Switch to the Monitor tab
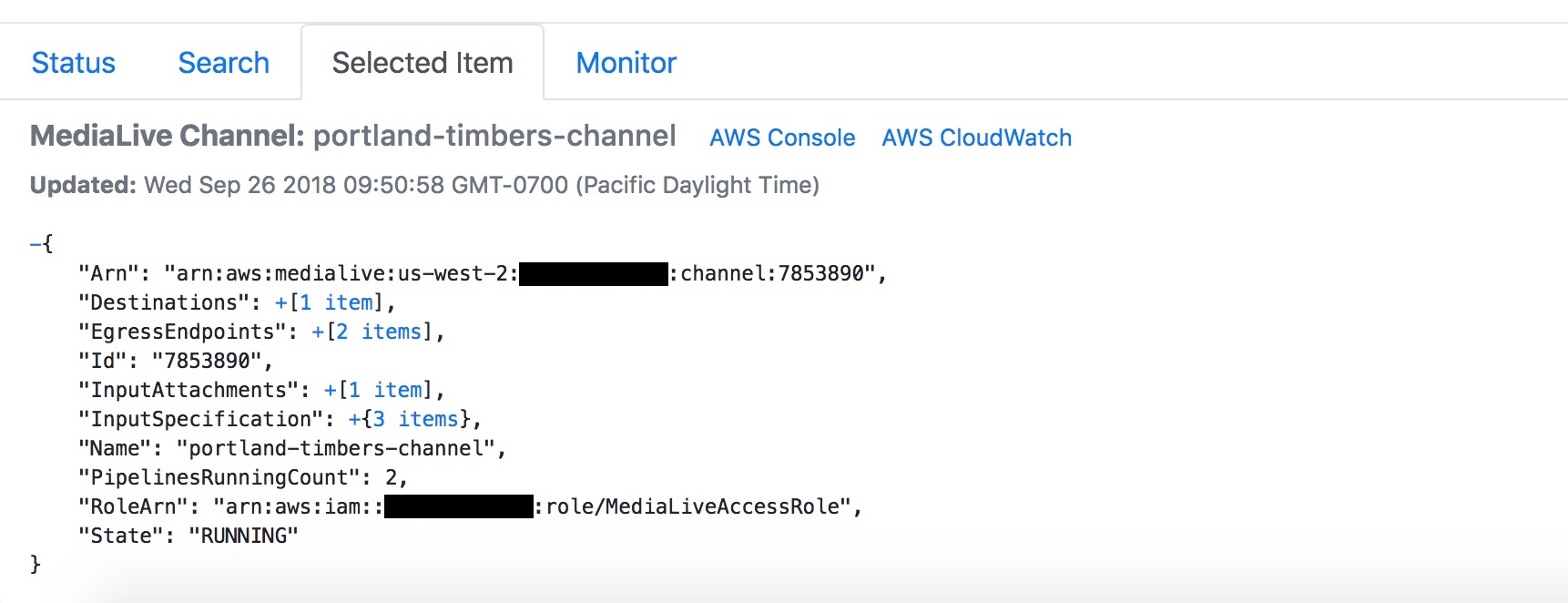This screenshot has width=1568, height=603. tap(626, 63)
